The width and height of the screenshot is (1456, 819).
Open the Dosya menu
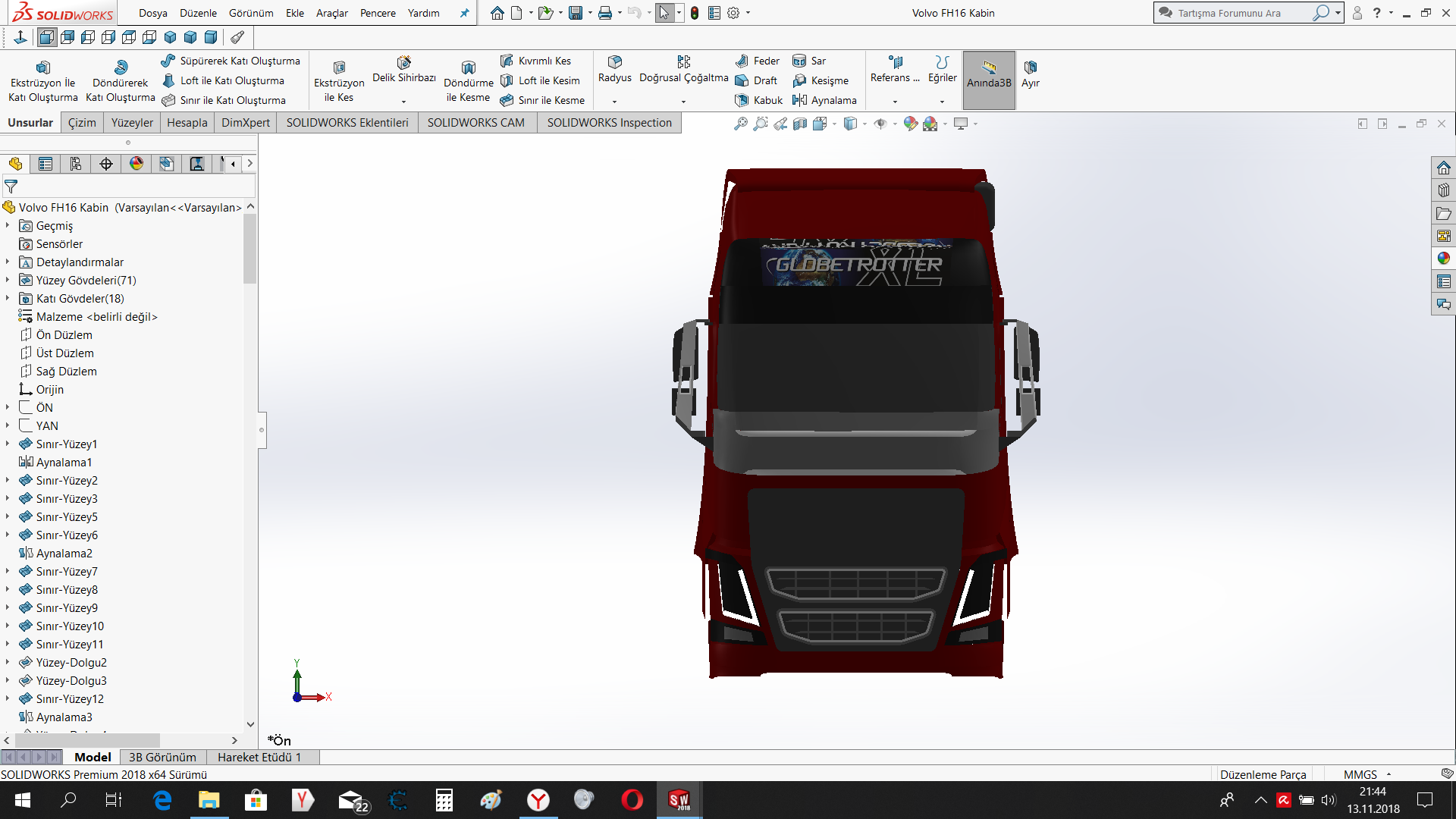pyautogui.click(x=152, y=13)
